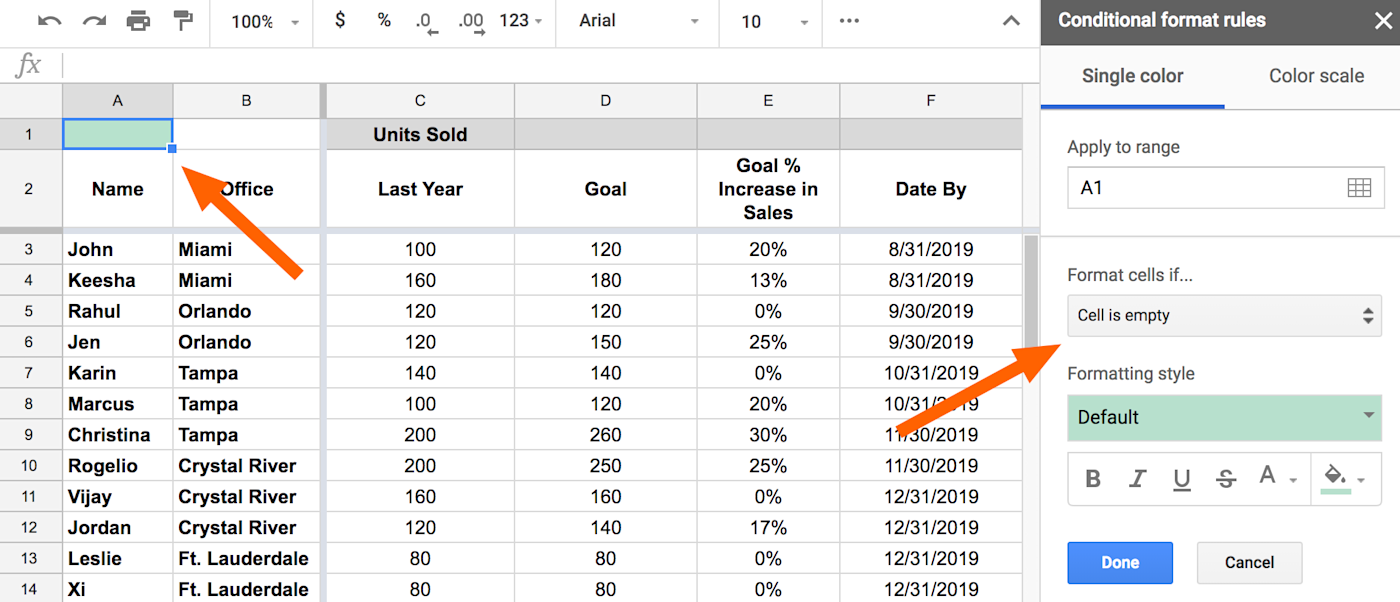Select the Single color tab
This screenshot has height=602, width=1400.
1132,76
